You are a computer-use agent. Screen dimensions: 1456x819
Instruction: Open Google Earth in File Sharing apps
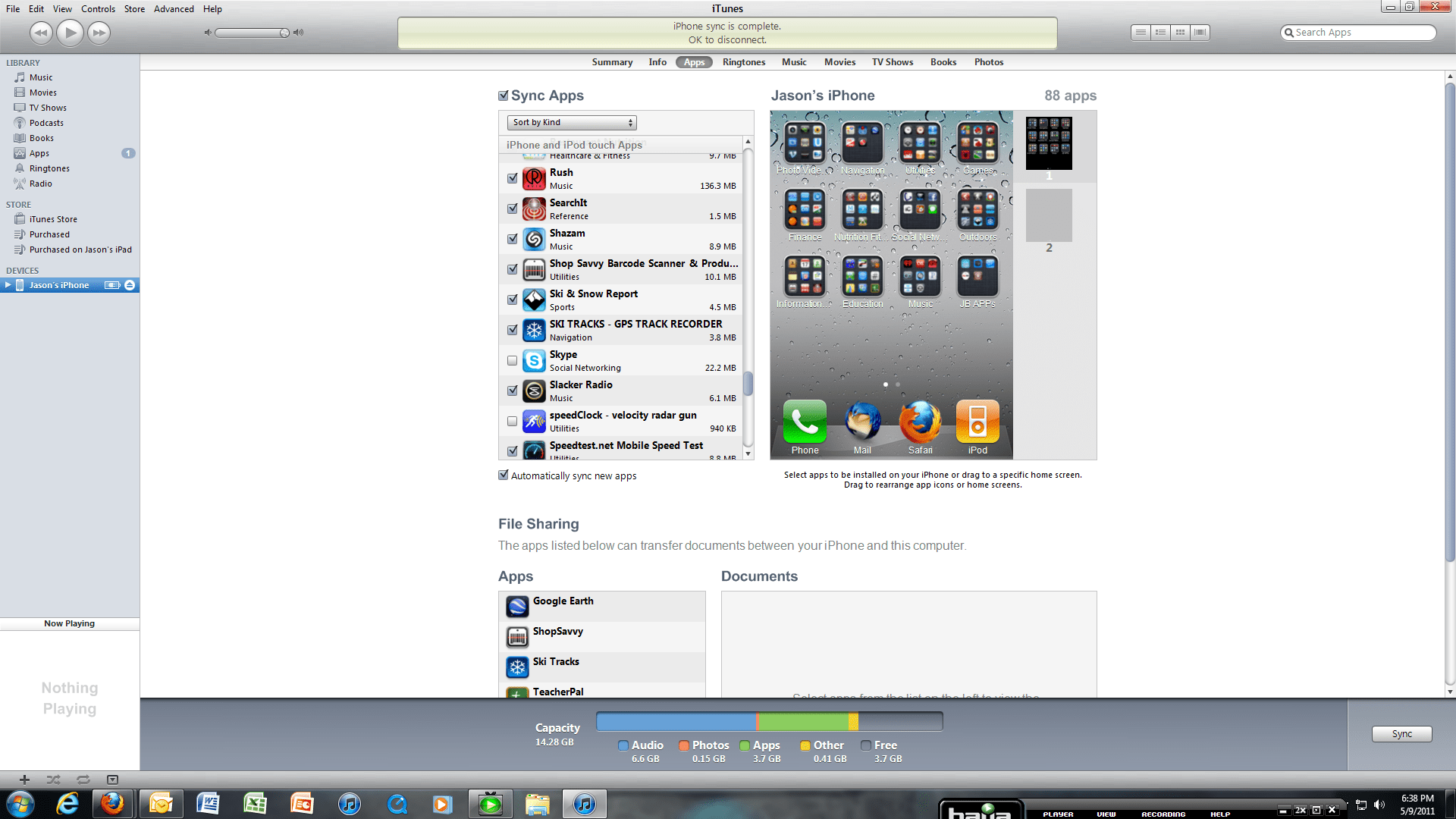602,607
